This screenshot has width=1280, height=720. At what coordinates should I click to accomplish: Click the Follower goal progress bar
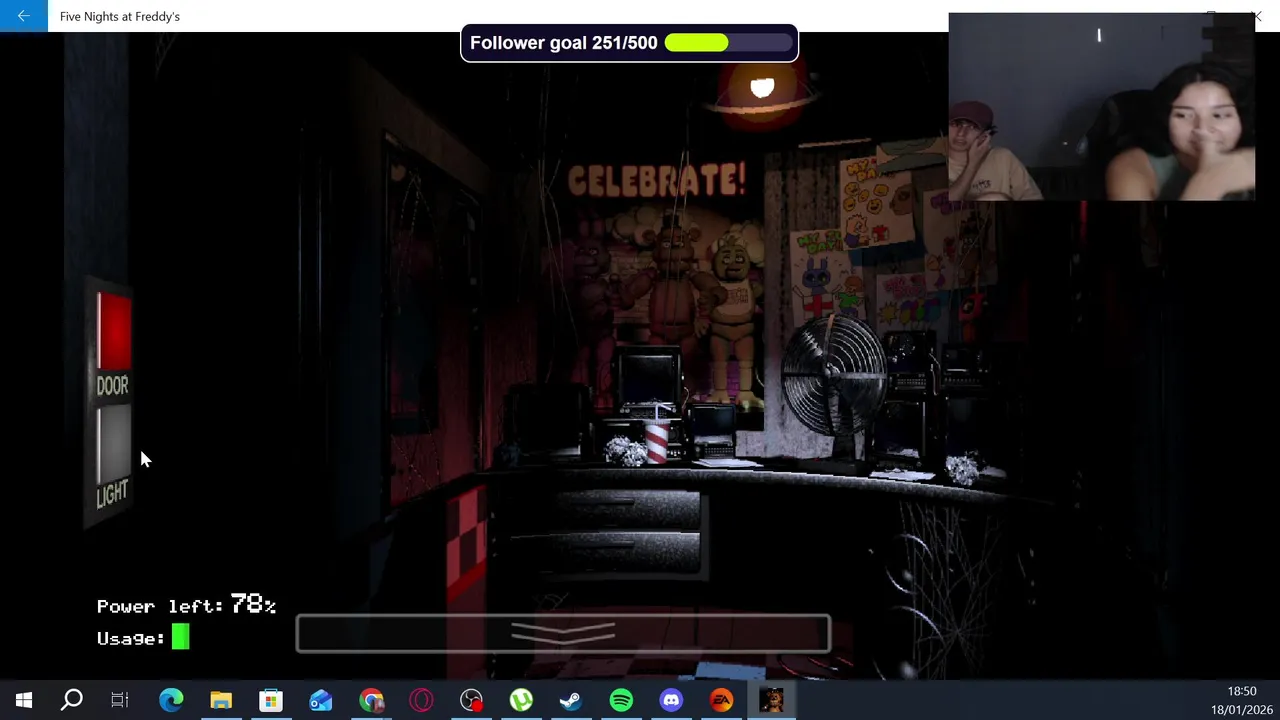pos(727,43)
